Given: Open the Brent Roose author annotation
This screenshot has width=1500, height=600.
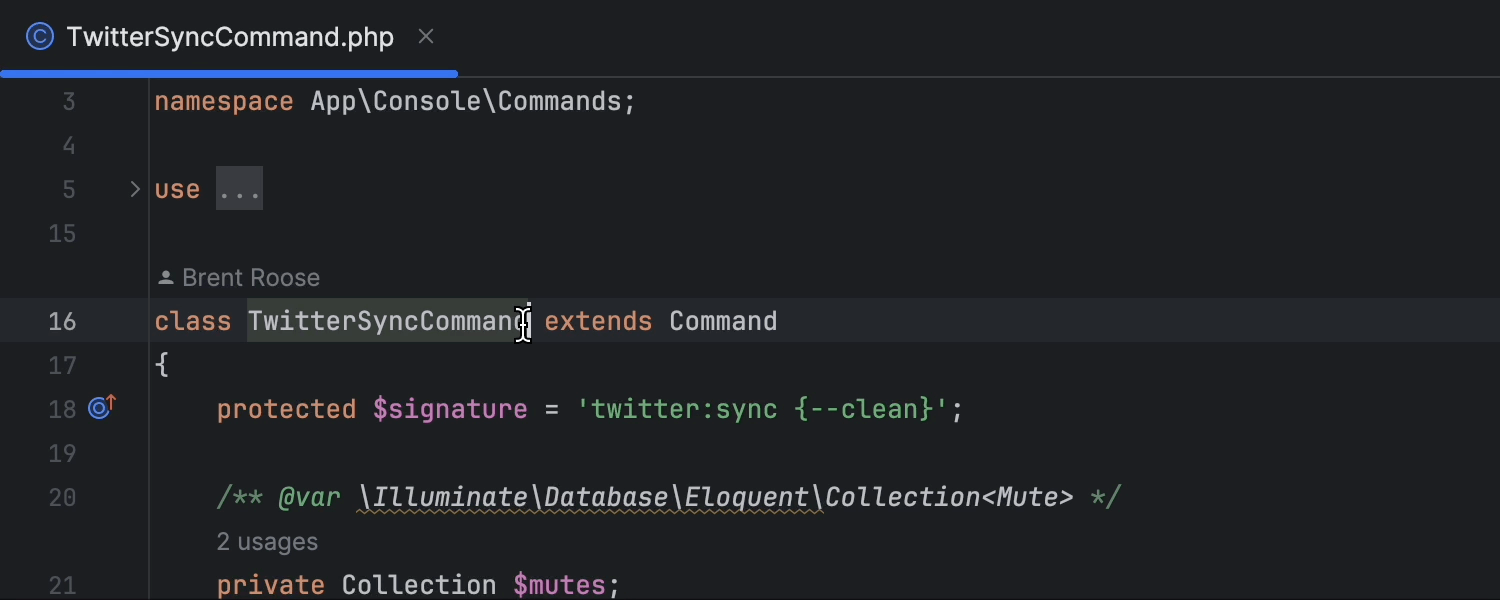Looking at the screenshot, I should (250, 278).
